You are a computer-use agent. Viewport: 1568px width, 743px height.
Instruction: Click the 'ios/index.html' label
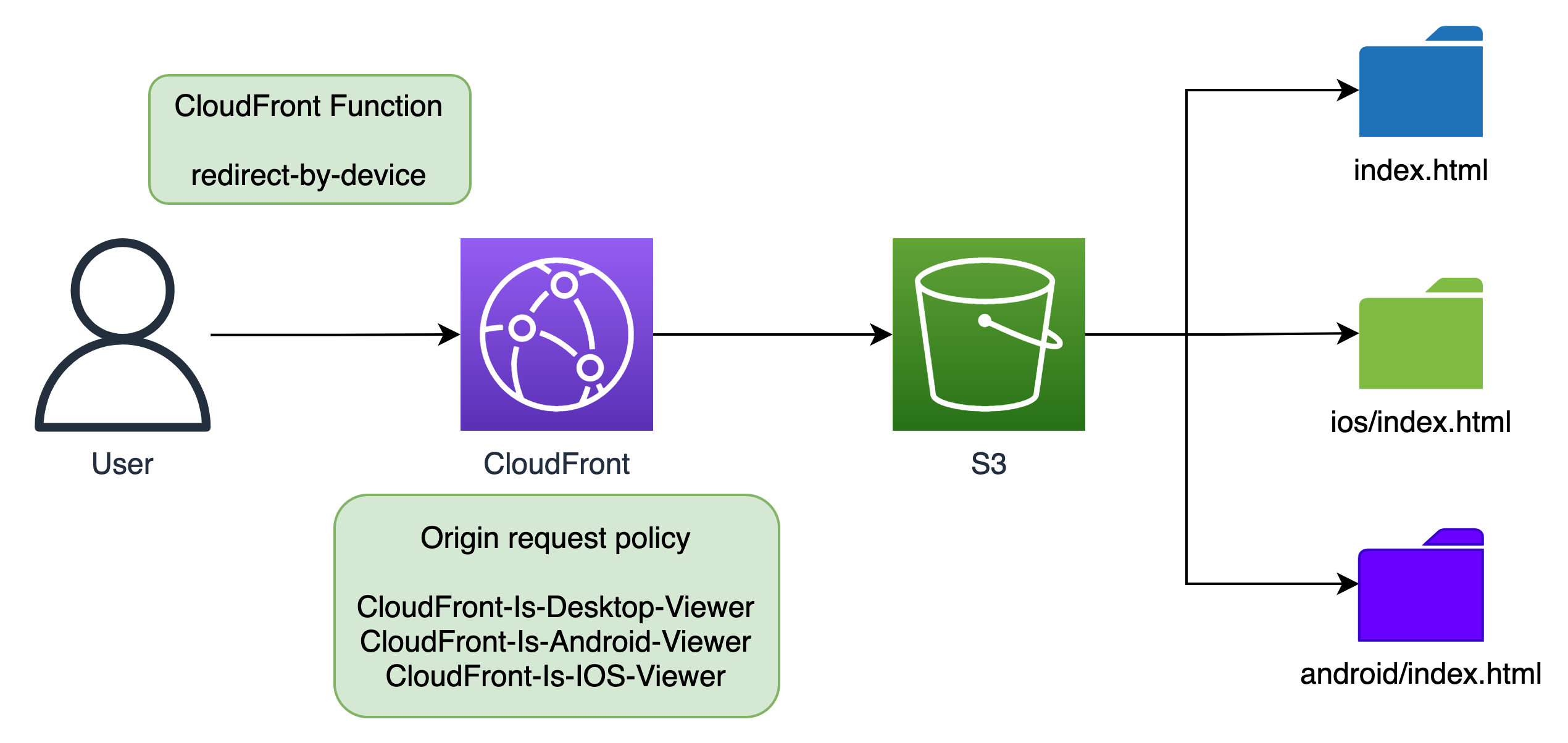click(x=1421, y=422)
